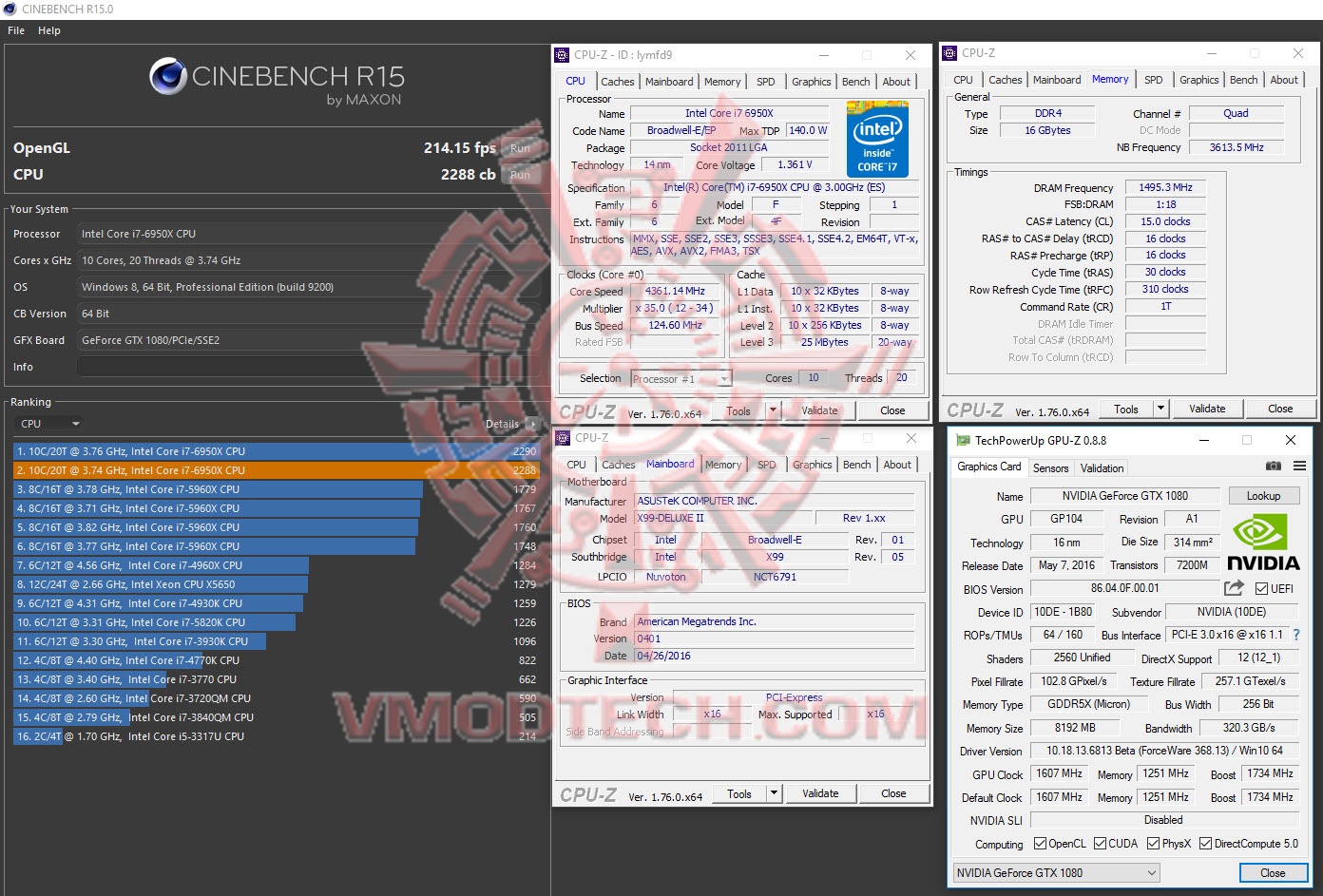Screen dimensions: 1323x896
Task: Click Close in the Mainboard CPU-Z window
Action: pyautogui.click(x=893, y=793)
